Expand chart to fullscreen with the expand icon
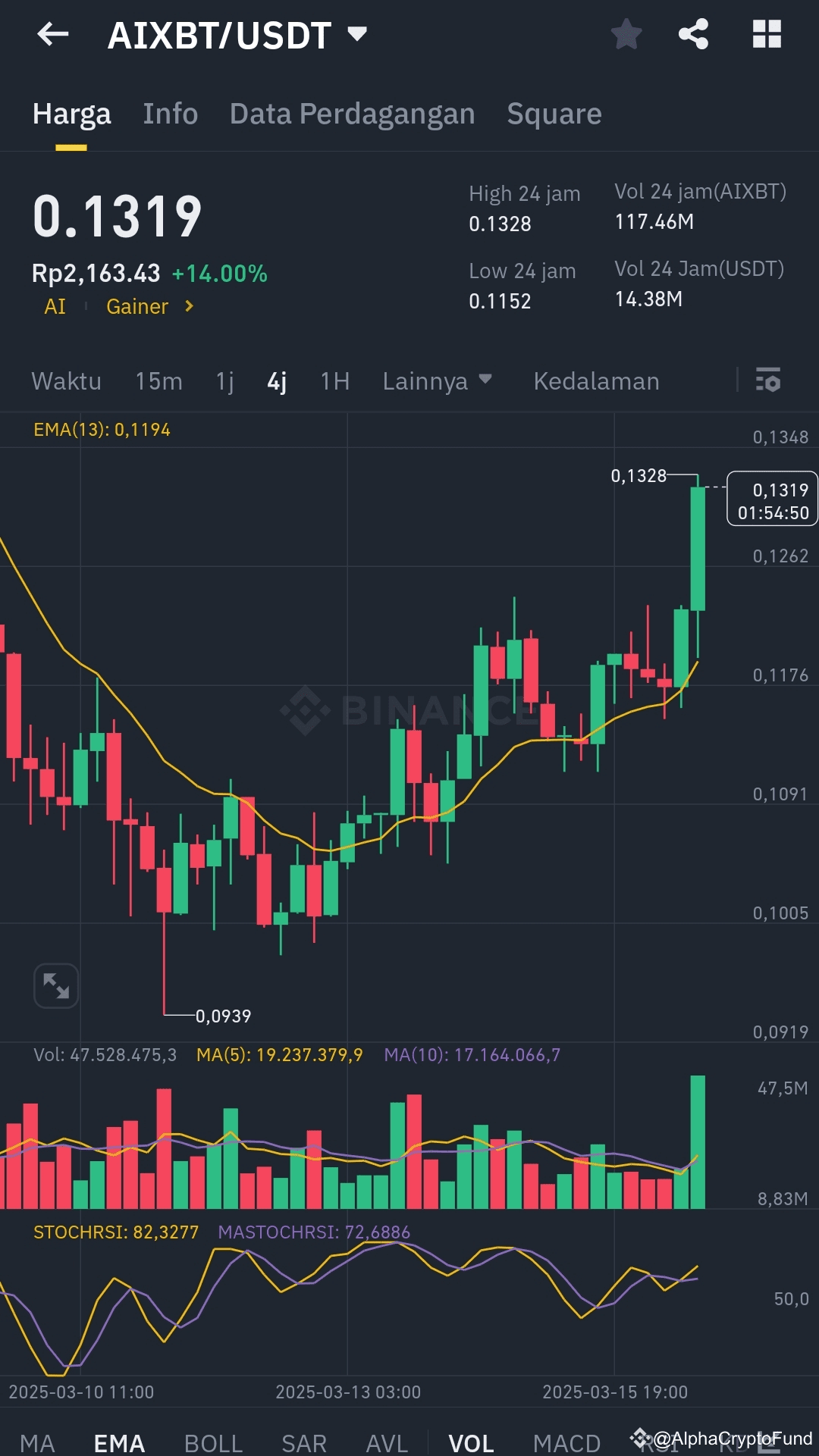This screenshot has height=1456, width=819. pos(55,985)
